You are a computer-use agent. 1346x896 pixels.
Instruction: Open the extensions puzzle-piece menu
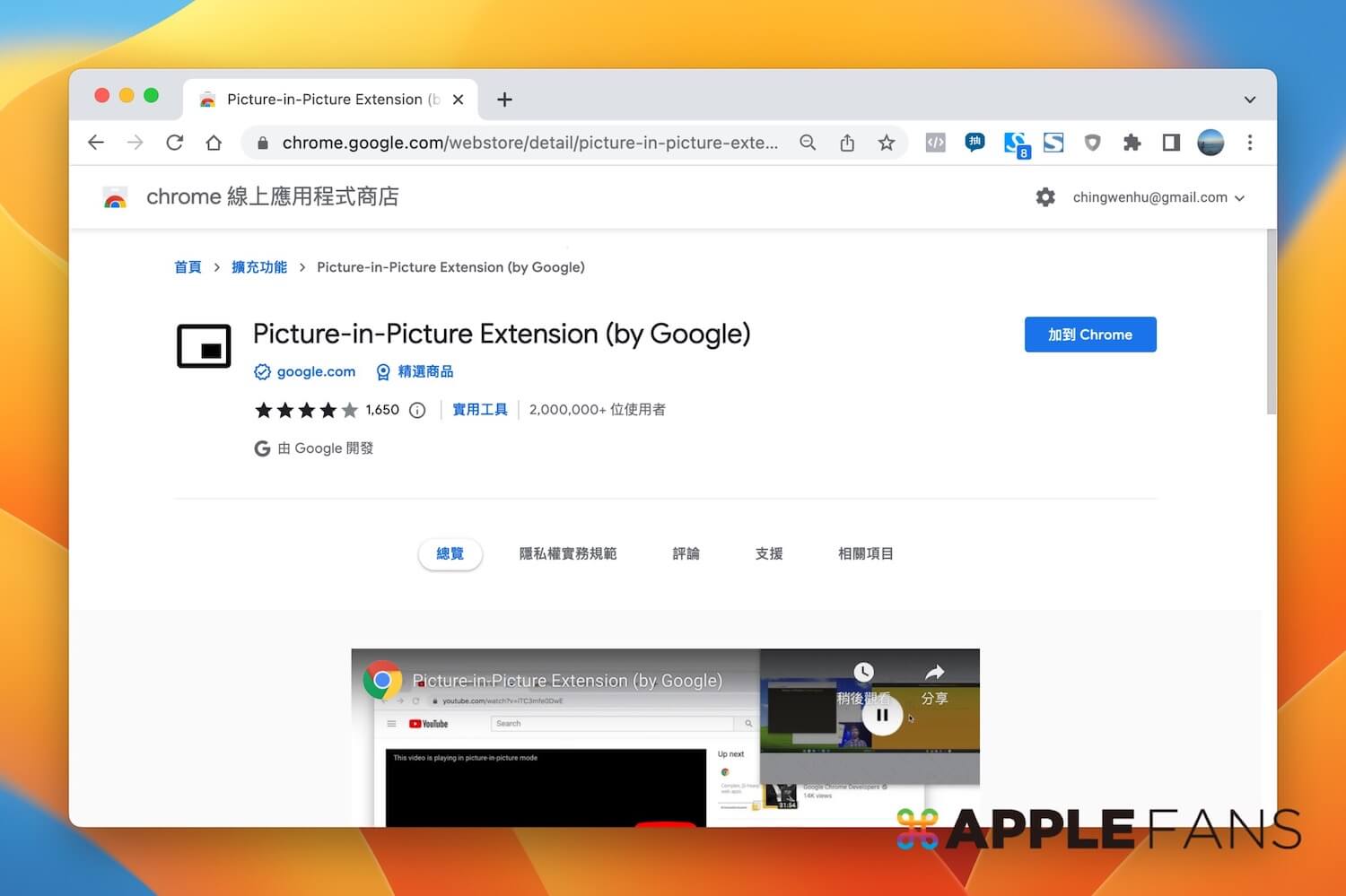tap(1132, 143)
